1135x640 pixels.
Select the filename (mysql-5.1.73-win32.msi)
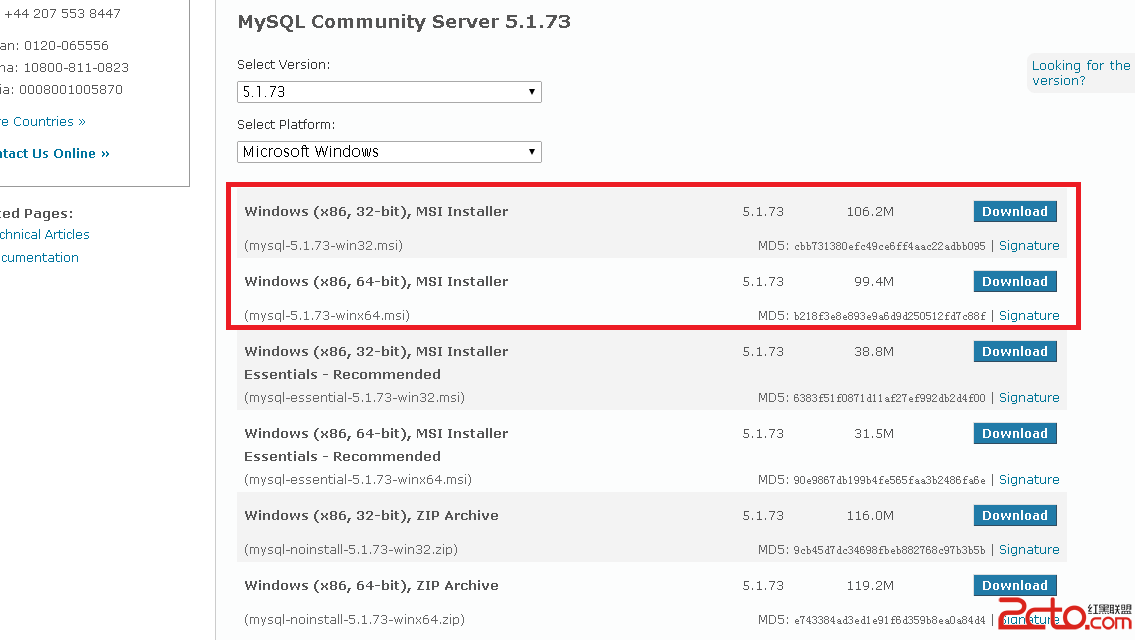(324, 245)
